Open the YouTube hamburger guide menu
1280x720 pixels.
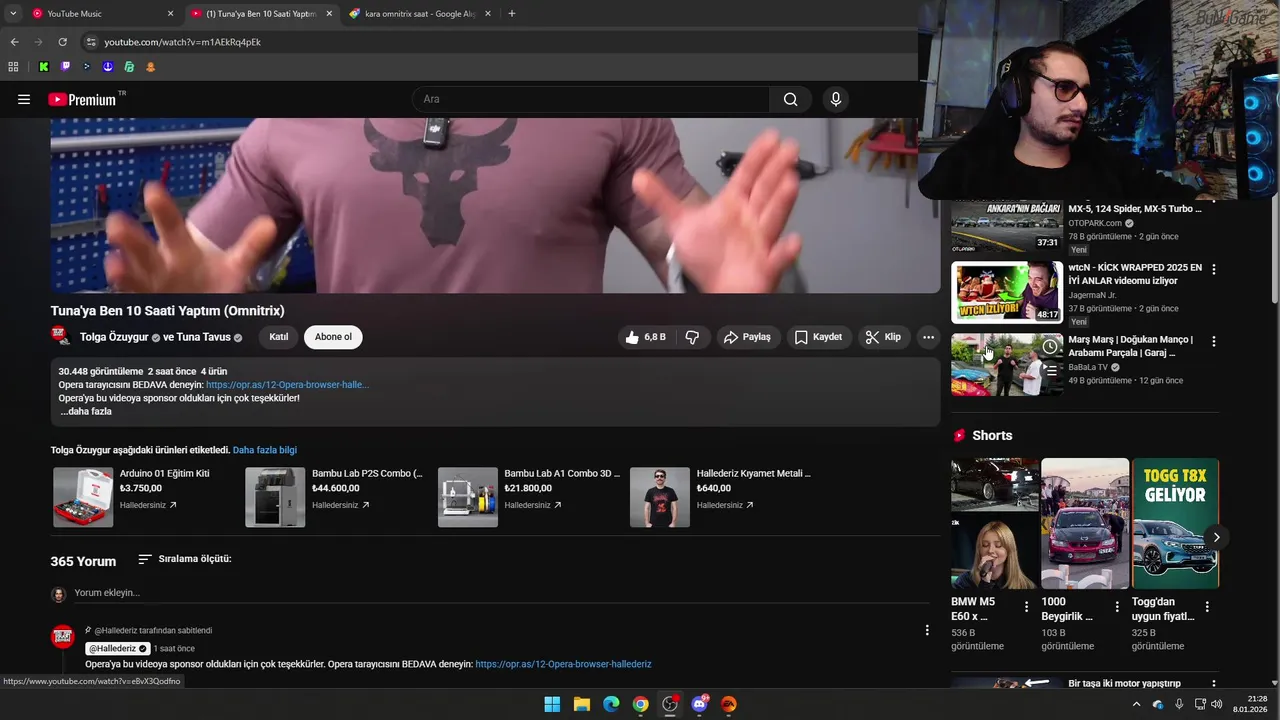[x=24, y=99]
